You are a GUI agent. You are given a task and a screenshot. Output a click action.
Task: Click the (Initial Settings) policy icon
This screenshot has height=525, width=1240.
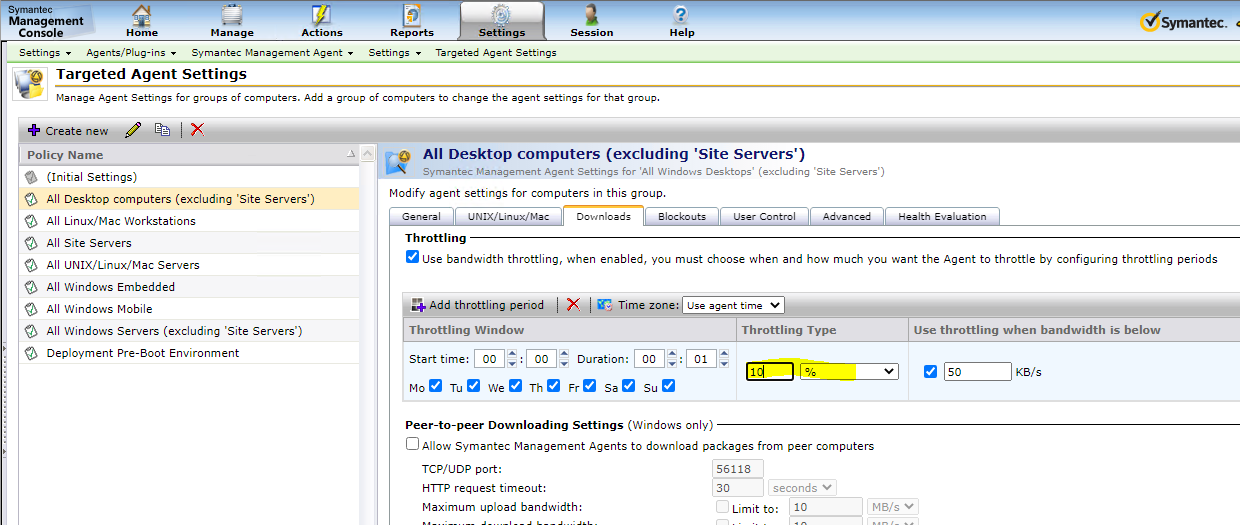31,177
